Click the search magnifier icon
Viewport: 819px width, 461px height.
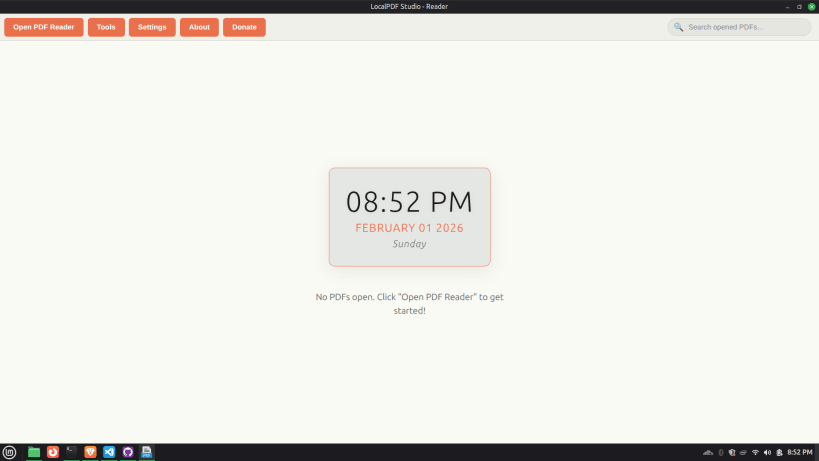pyautogui.click(x=678, y=27)
